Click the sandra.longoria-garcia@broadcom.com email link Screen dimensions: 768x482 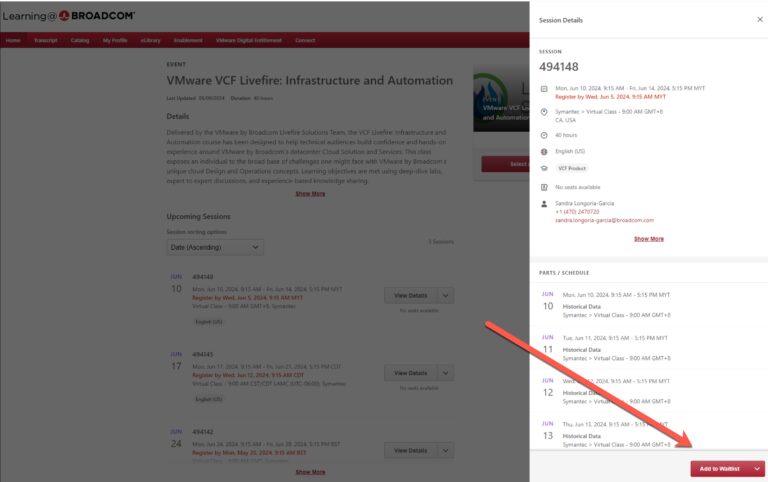pos(604,220)
